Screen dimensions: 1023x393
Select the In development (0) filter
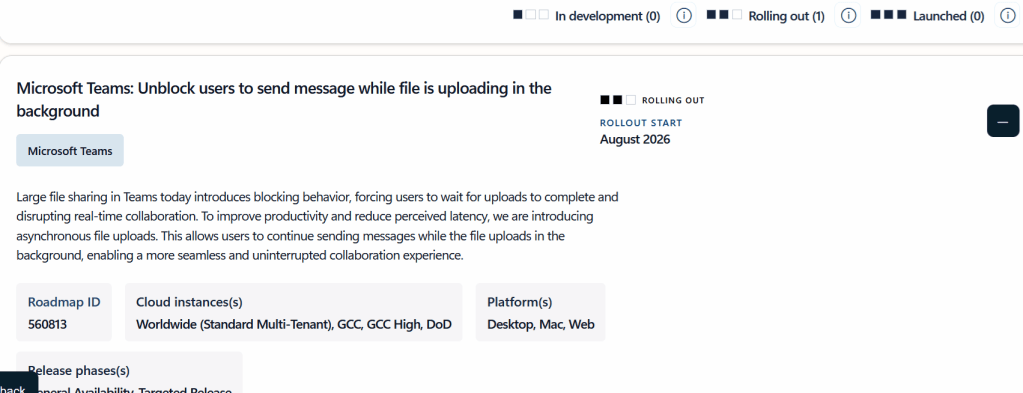coord(587,16)
